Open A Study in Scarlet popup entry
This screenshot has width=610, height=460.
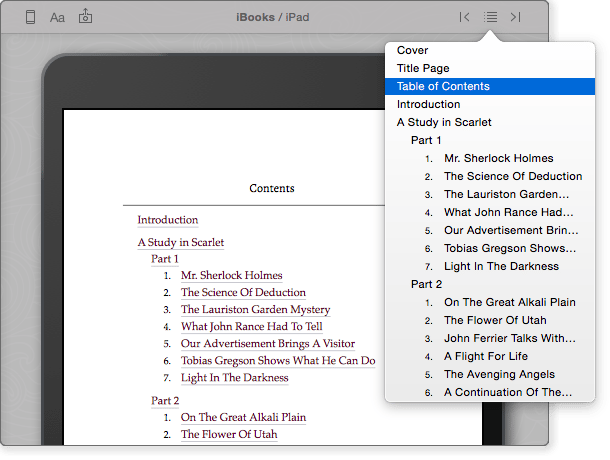click(x=490, y=122)
